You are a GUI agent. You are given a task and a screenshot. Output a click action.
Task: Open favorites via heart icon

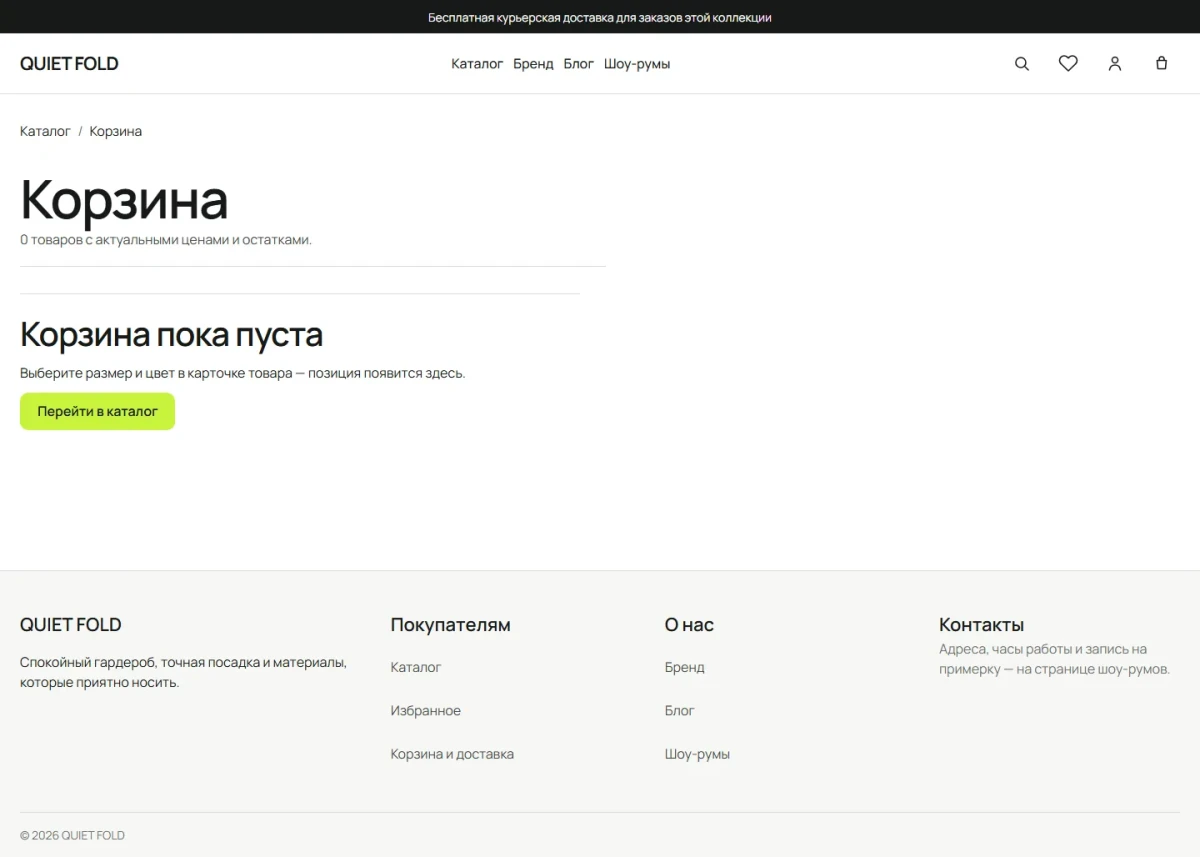pos(1068,64)
